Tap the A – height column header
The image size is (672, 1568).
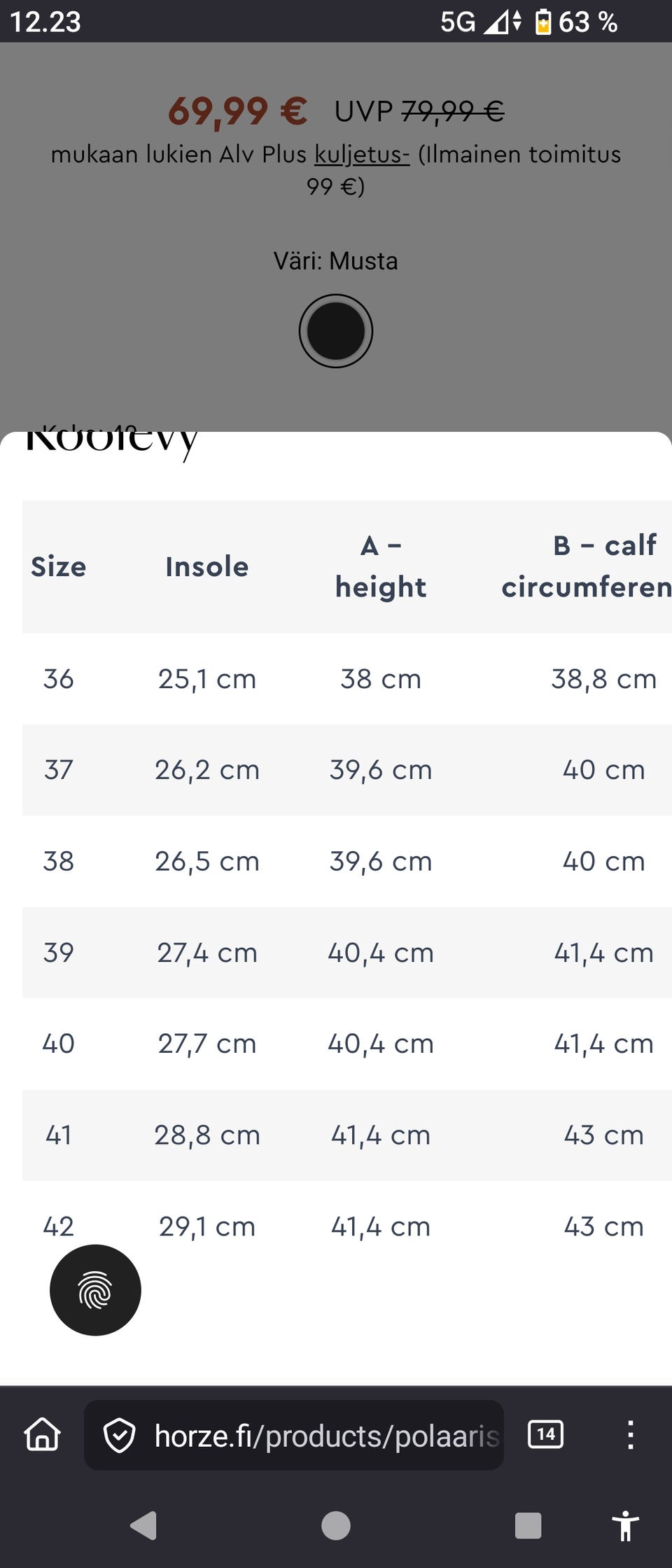pyautogui.click(x=381, y=566)
